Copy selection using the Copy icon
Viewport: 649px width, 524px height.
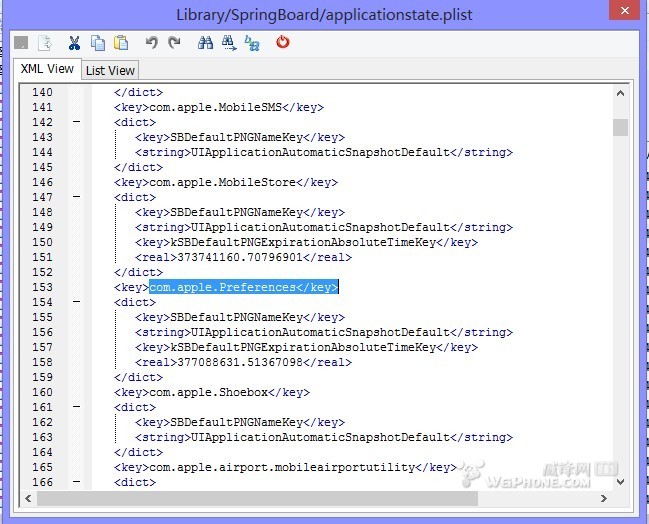pos(98,43)
